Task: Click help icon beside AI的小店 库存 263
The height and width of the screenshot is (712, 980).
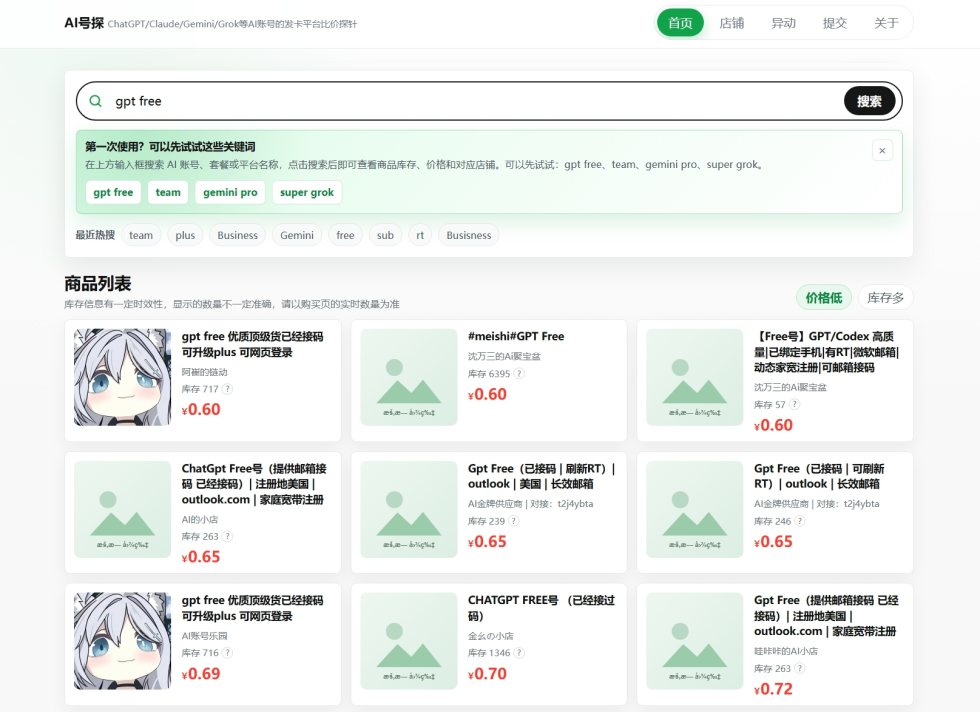Action: click(228, 536)
